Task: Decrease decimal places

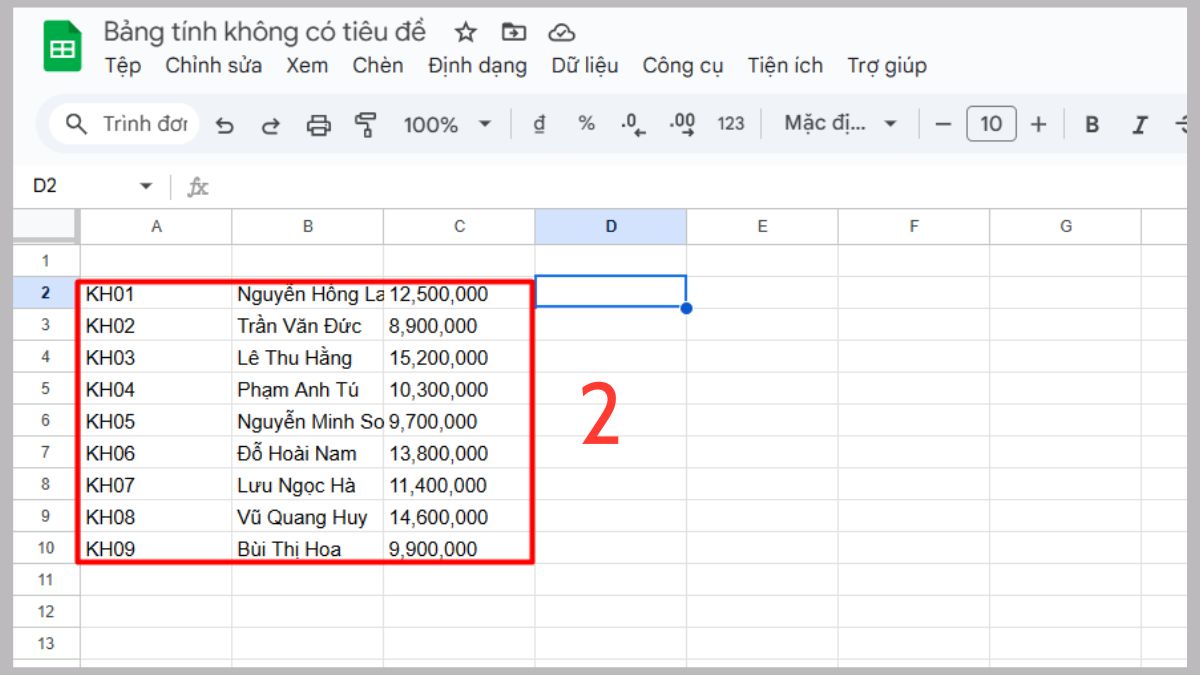Action: [630, 124]
